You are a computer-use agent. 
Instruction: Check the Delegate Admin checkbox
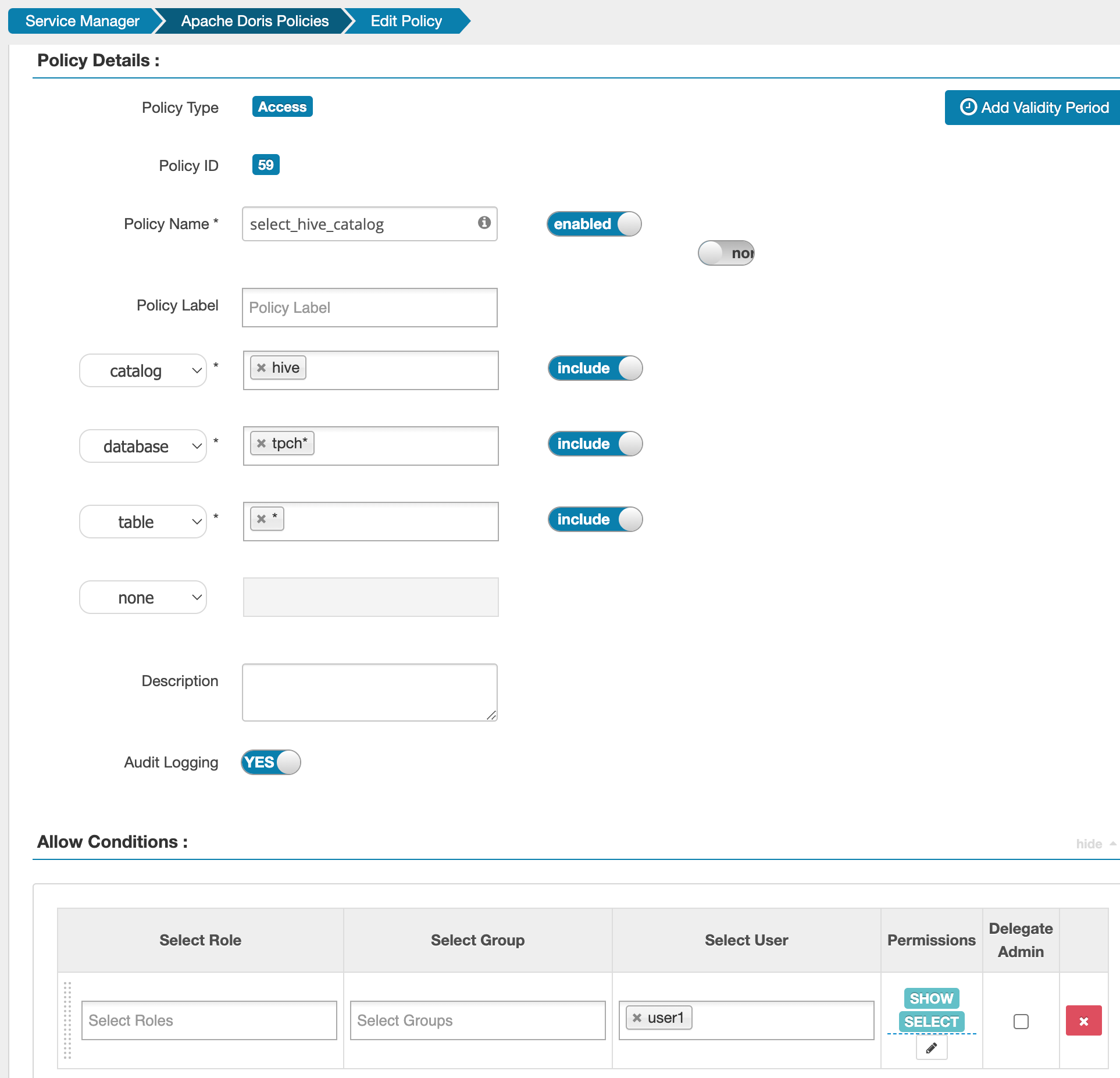pos(1021,1022)
